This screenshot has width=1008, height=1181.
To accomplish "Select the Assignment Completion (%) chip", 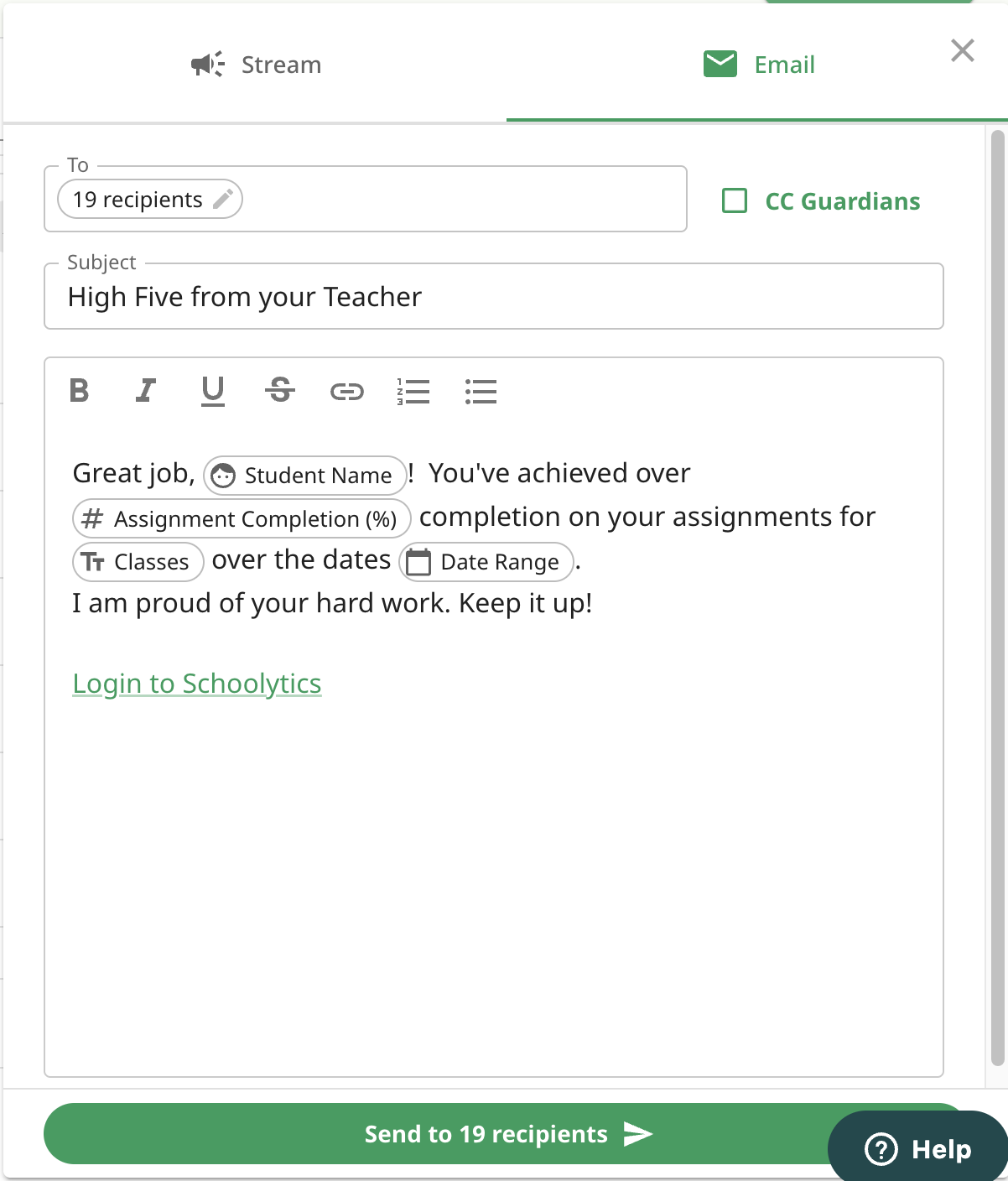I will pos(241,518).
